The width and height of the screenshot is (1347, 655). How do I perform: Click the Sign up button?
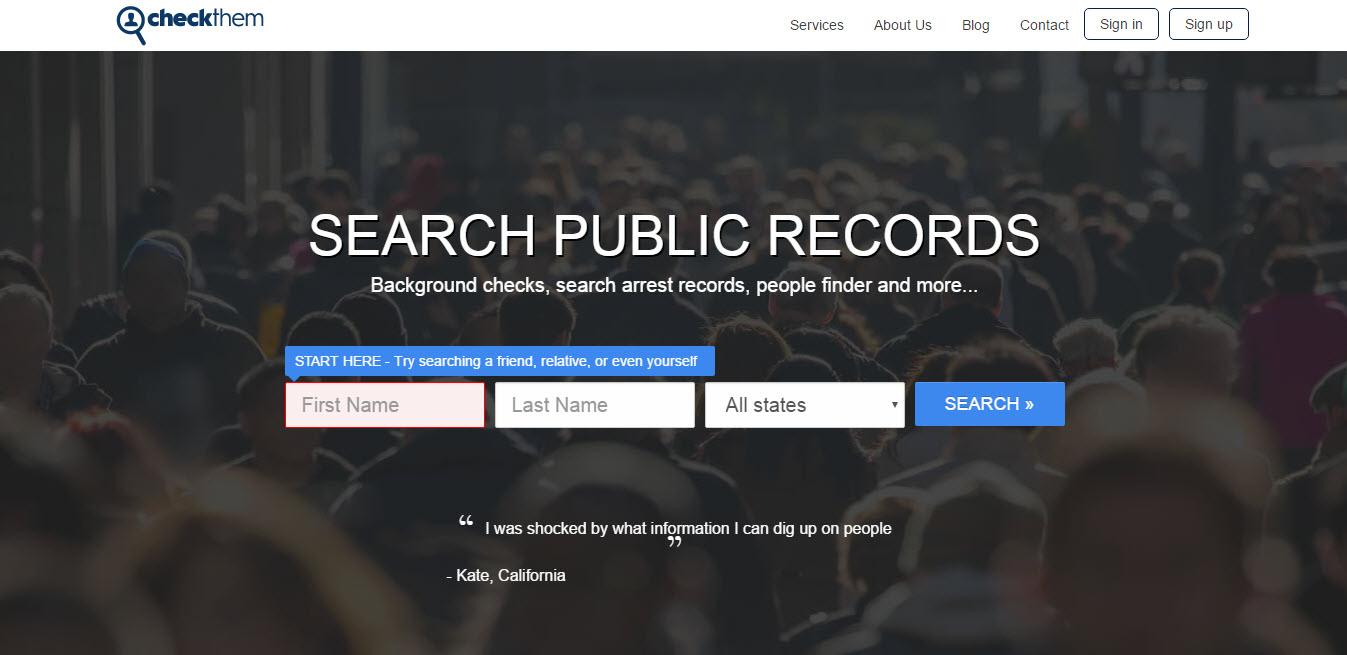[x=1209, y=24]
